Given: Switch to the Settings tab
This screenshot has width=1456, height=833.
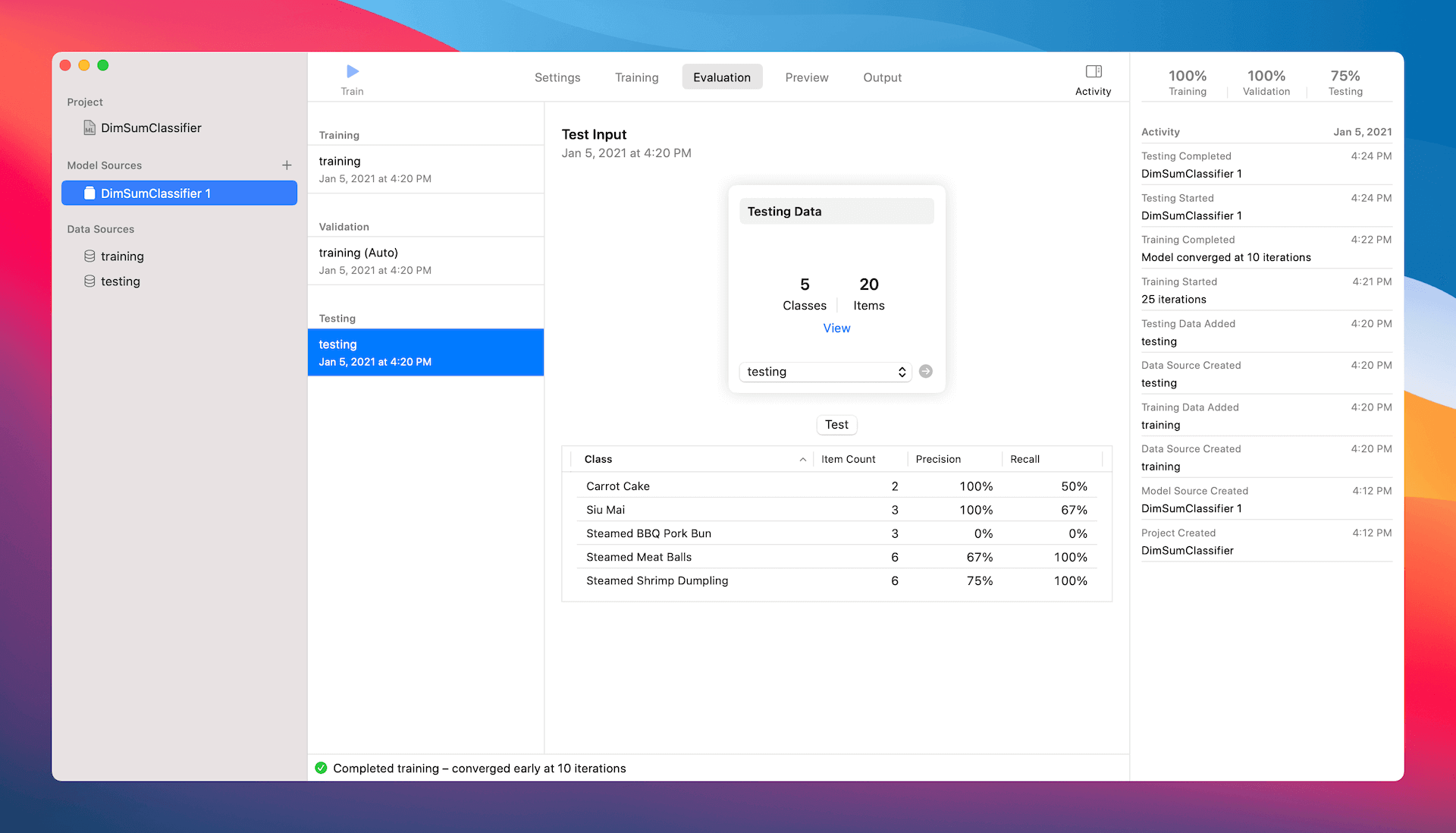Looking at the screenshot, I should coord(557,77).
